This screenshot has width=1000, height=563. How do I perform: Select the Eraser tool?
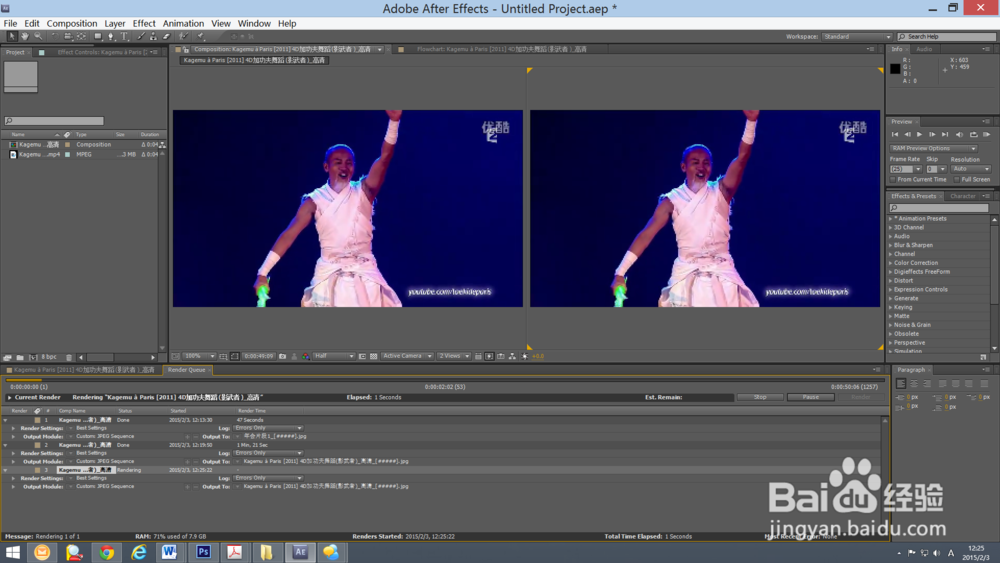(166, 36)
